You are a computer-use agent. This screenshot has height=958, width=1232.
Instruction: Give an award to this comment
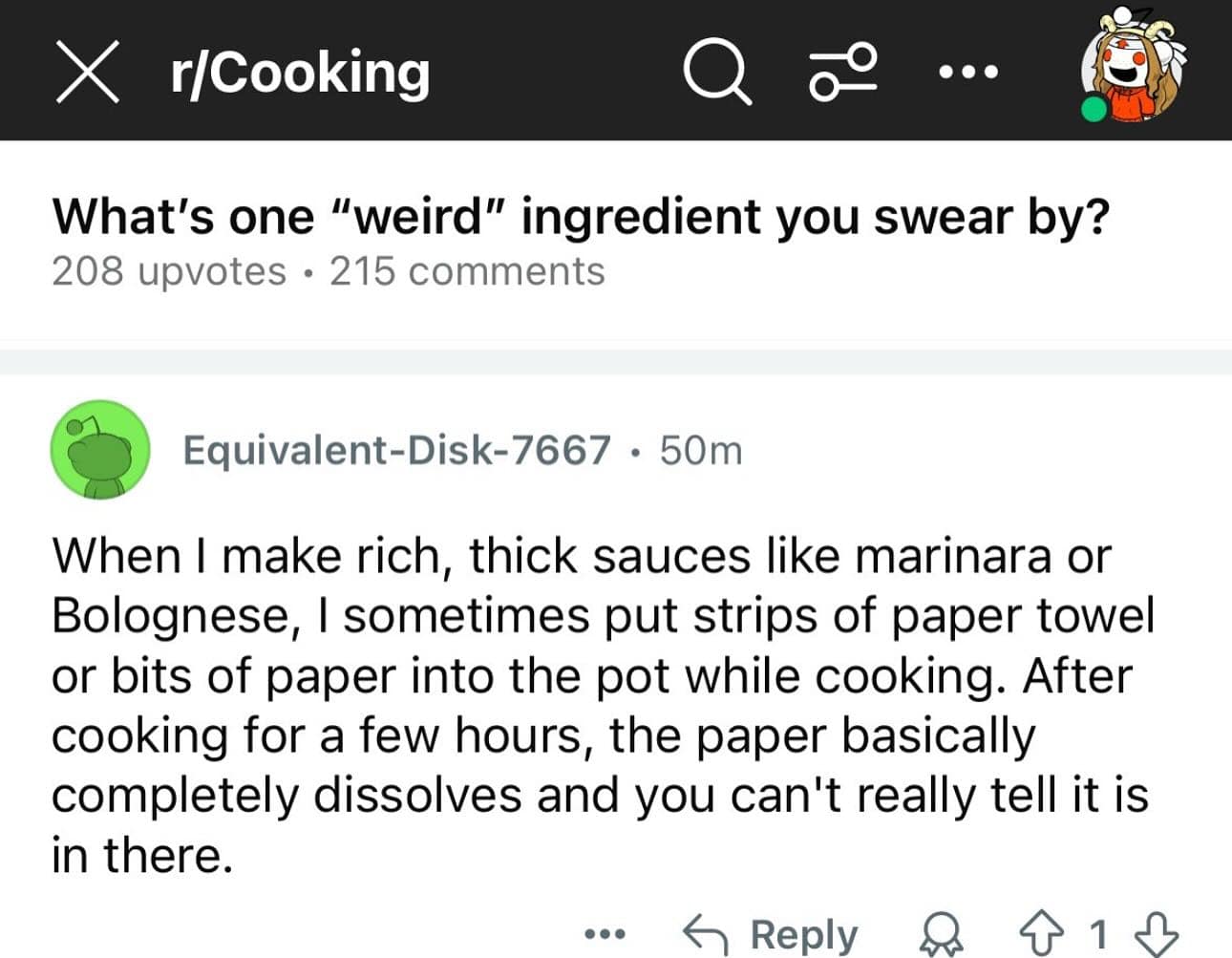(940, 933)
